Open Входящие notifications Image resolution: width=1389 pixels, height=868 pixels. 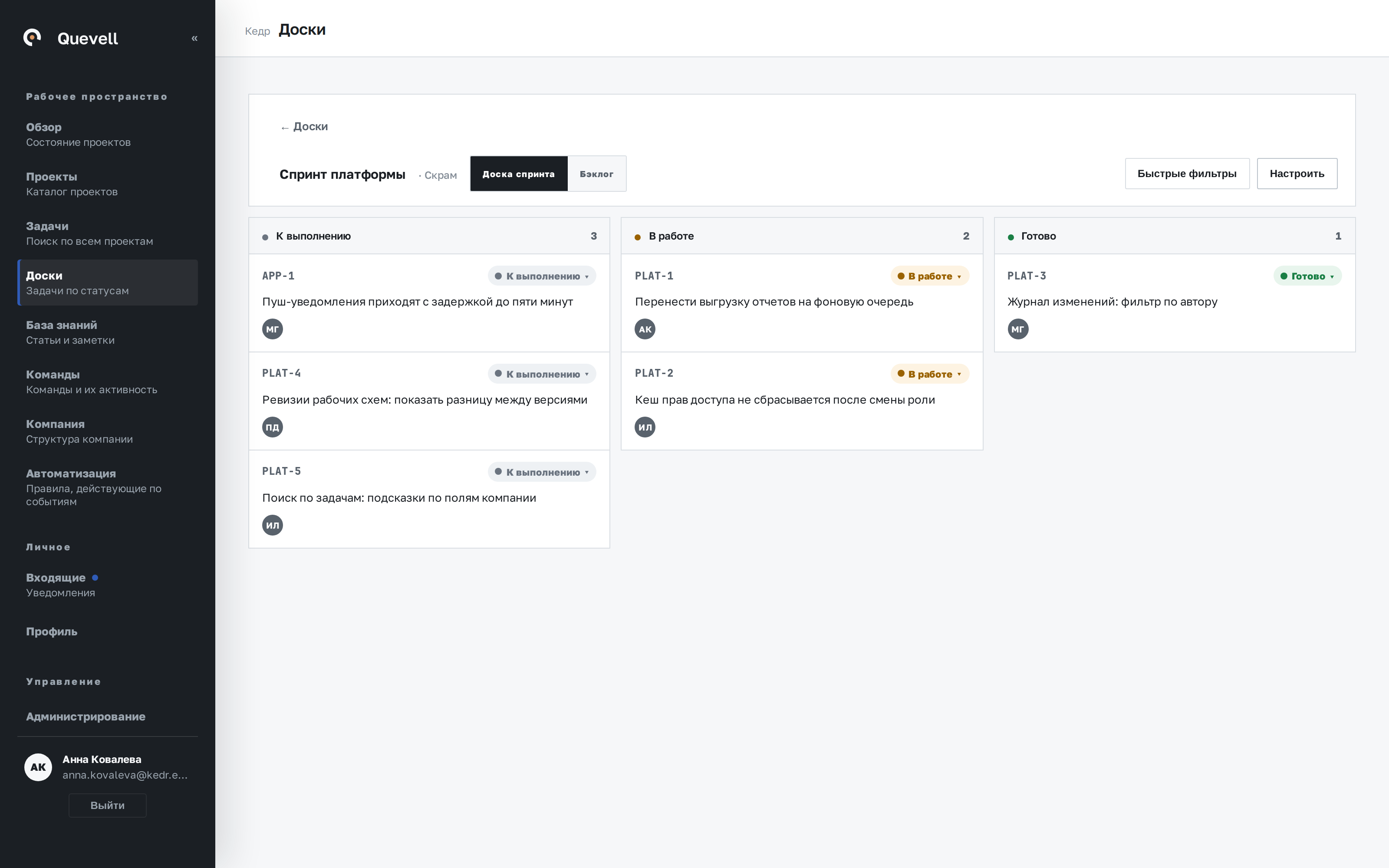pyautogui.click(x=107, y=585)
